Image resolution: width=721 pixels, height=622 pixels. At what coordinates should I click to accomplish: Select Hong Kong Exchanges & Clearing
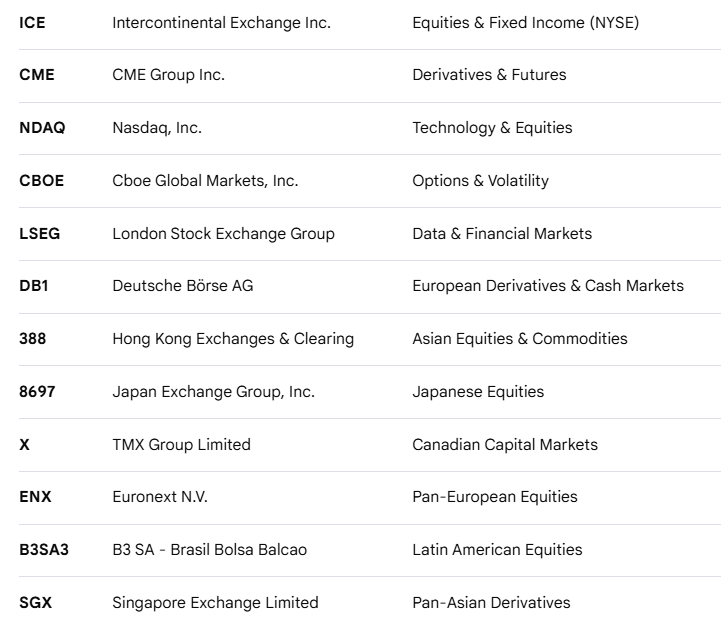[x=233, y=339]
